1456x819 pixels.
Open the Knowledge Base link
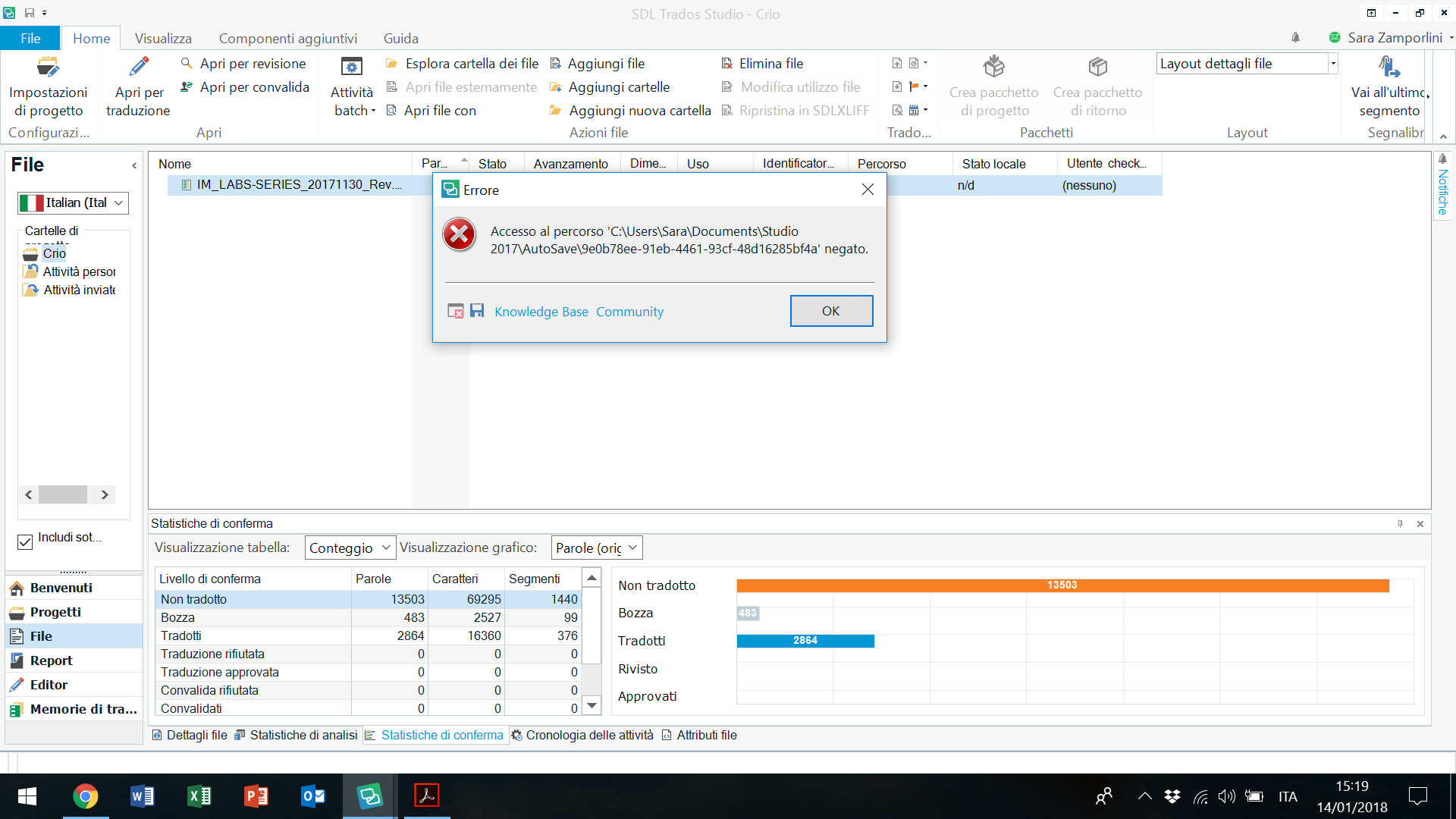(x=541, y=312)
